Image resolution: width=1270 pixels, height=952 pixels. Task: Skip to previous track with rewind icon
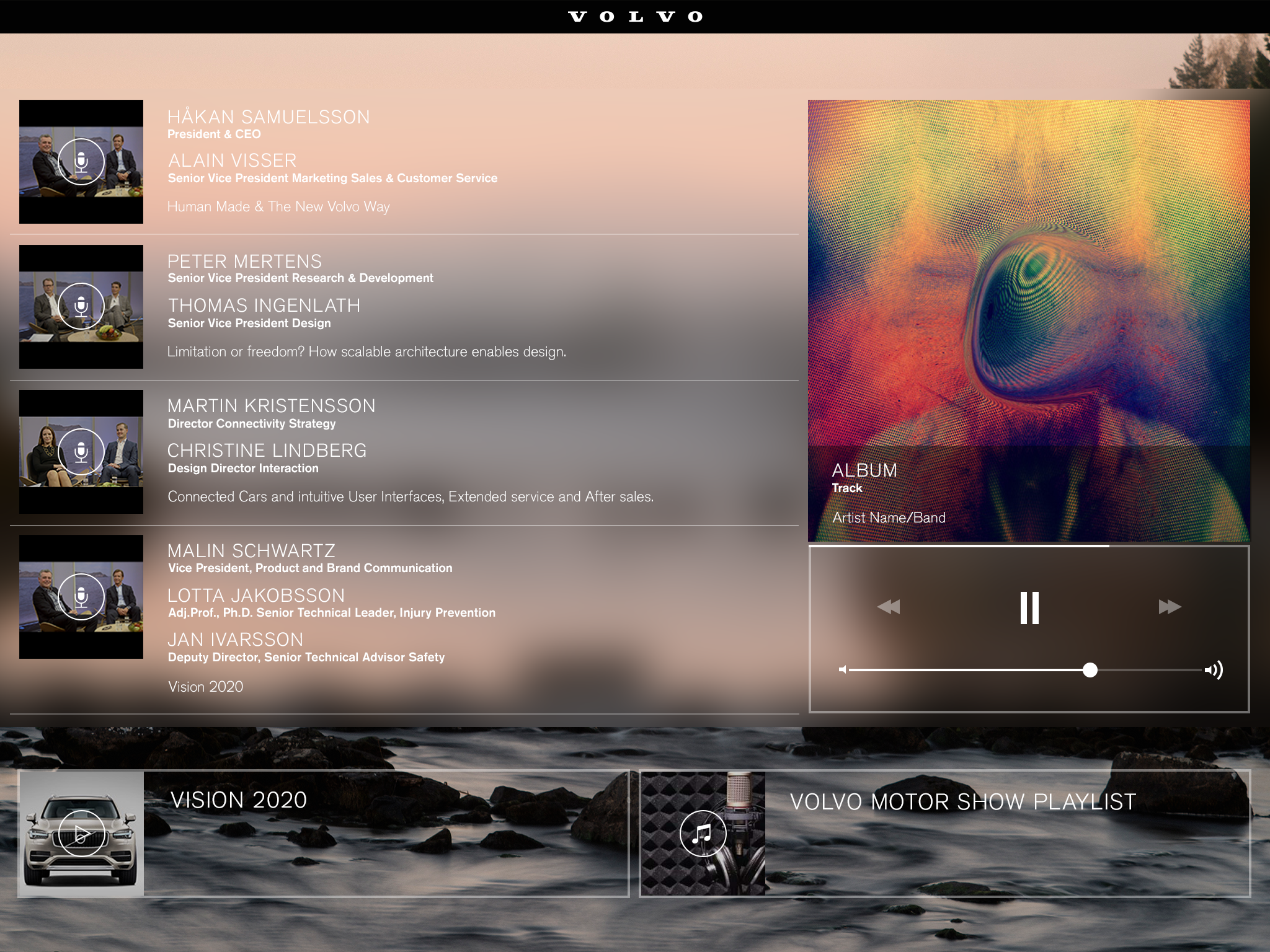click(x=889, y=607)
